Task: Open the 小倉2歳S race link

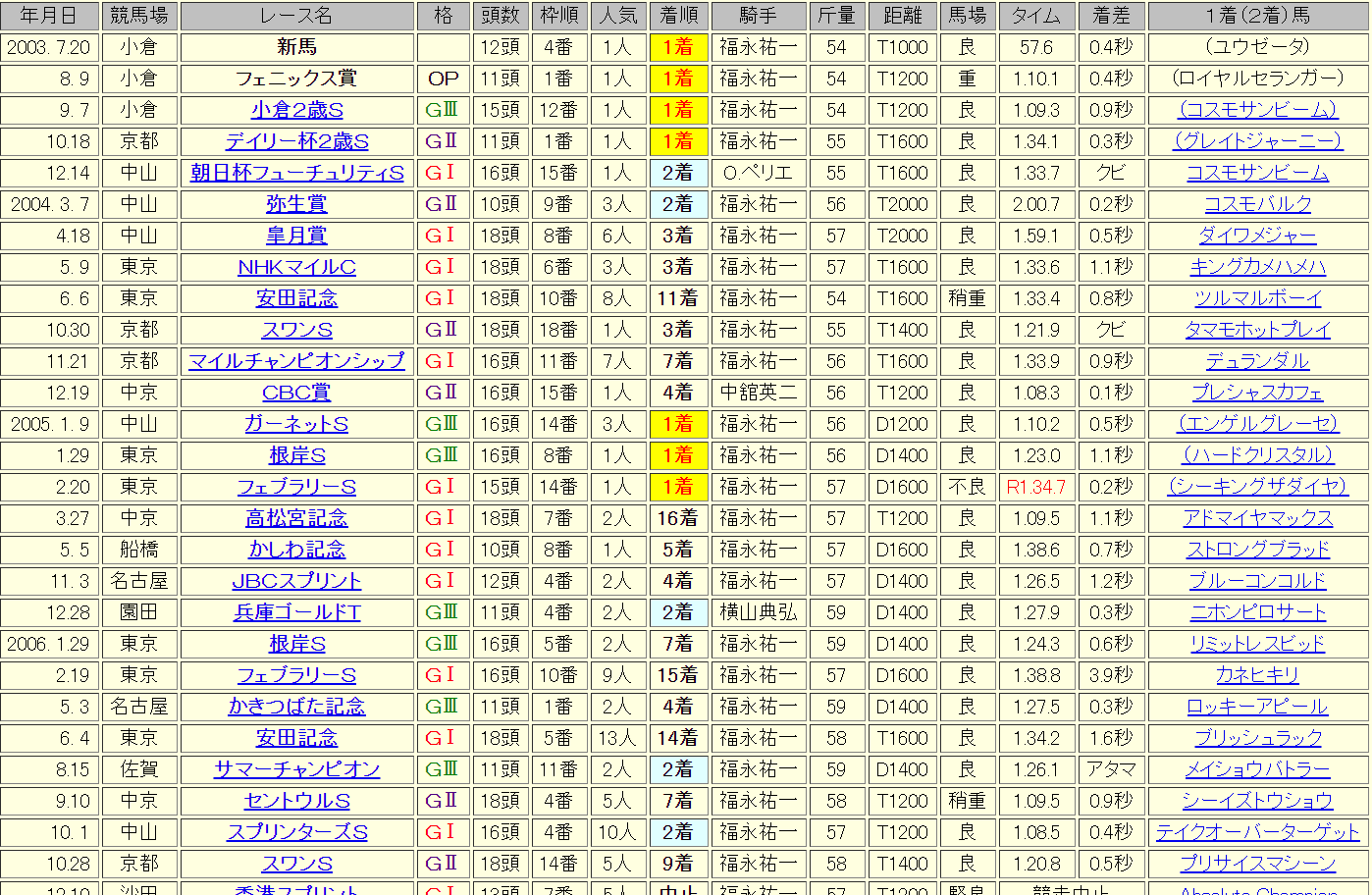Action: [296, 110]
